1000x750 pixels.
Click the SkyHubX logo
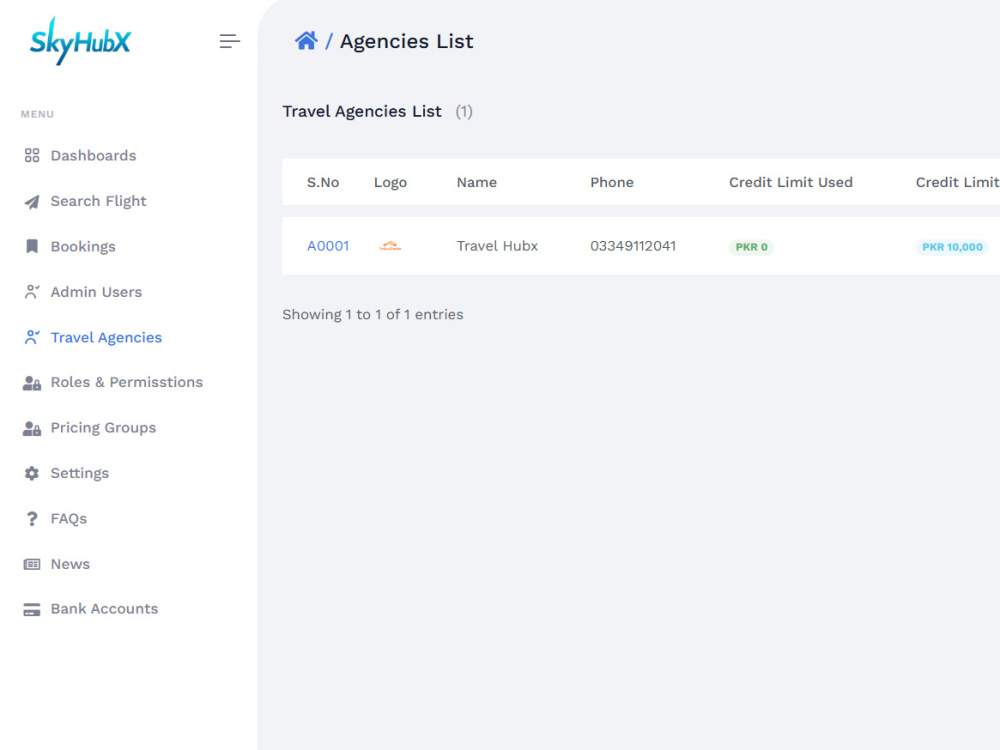tap(80, 41)
